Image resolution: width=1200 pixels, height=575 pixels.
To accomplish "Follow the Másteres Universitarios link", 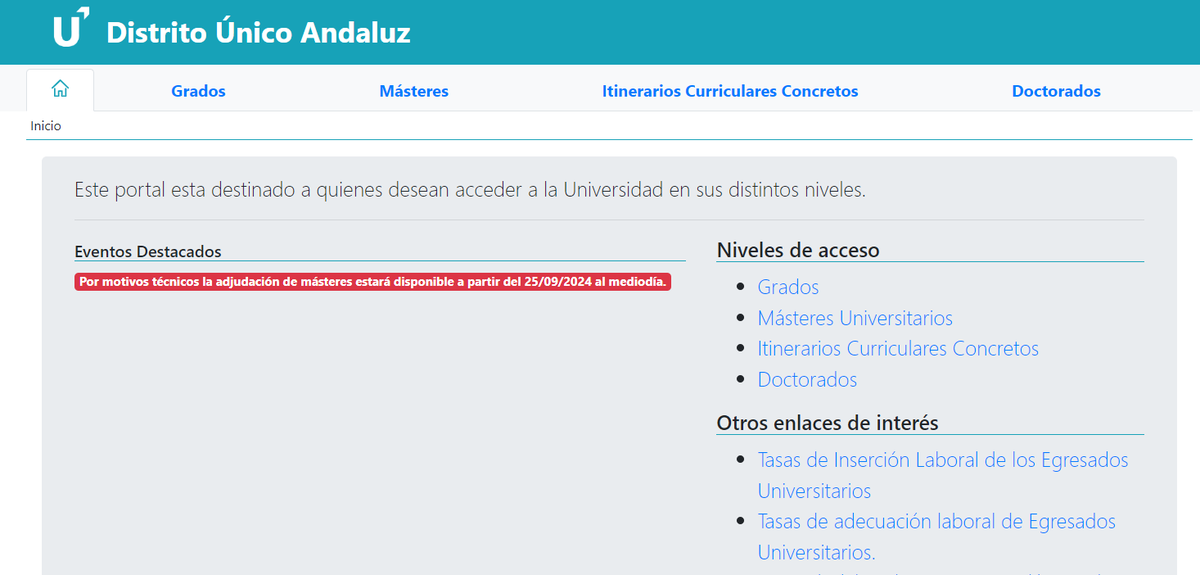I will click(x=855, y=318).
